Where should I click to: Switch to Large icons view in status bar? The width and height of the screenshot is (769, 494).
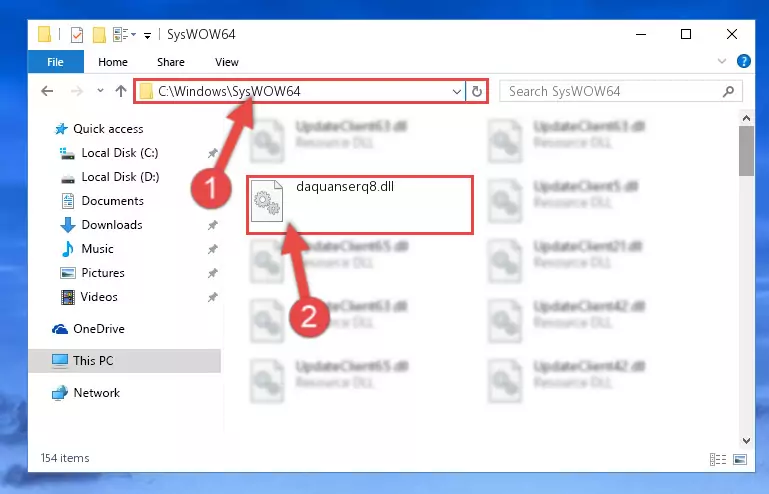click(740, 459)
